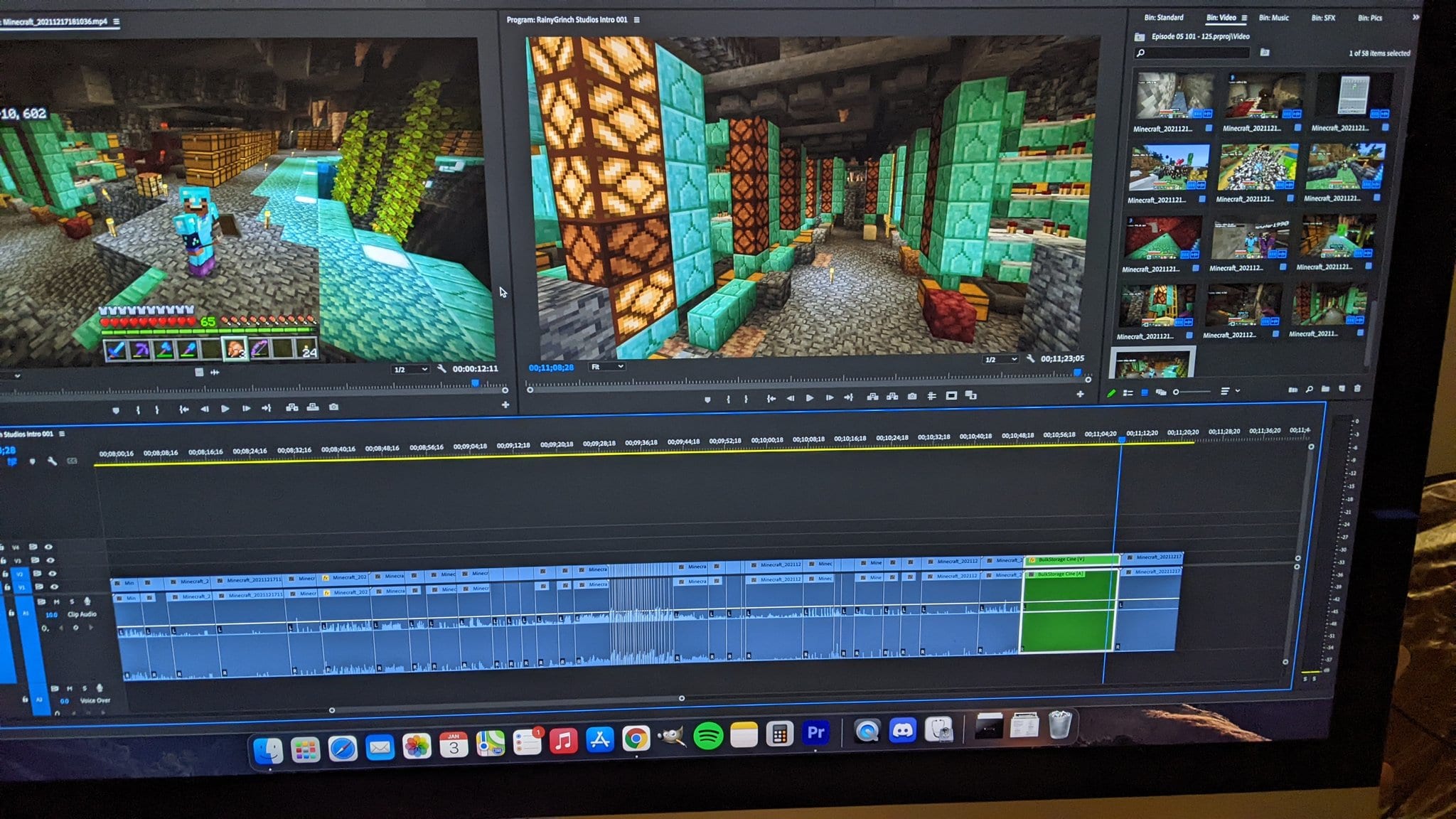Mute the Voice Over track
The width and height of the screenshot is (1456, 819).
[x=70, y=688]
